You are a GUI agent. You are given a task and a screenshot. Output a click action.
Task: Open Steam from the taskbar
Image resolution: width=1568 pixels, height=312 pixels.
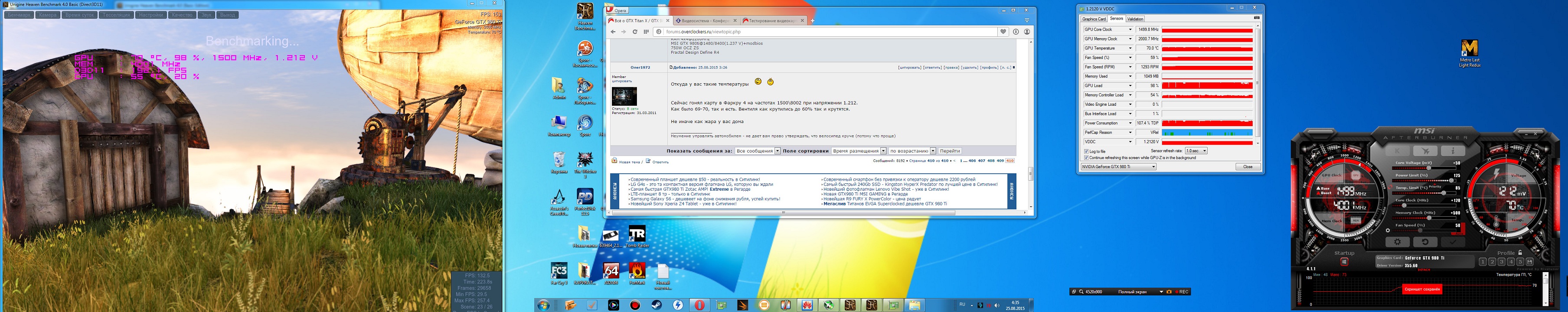point(656,305)
